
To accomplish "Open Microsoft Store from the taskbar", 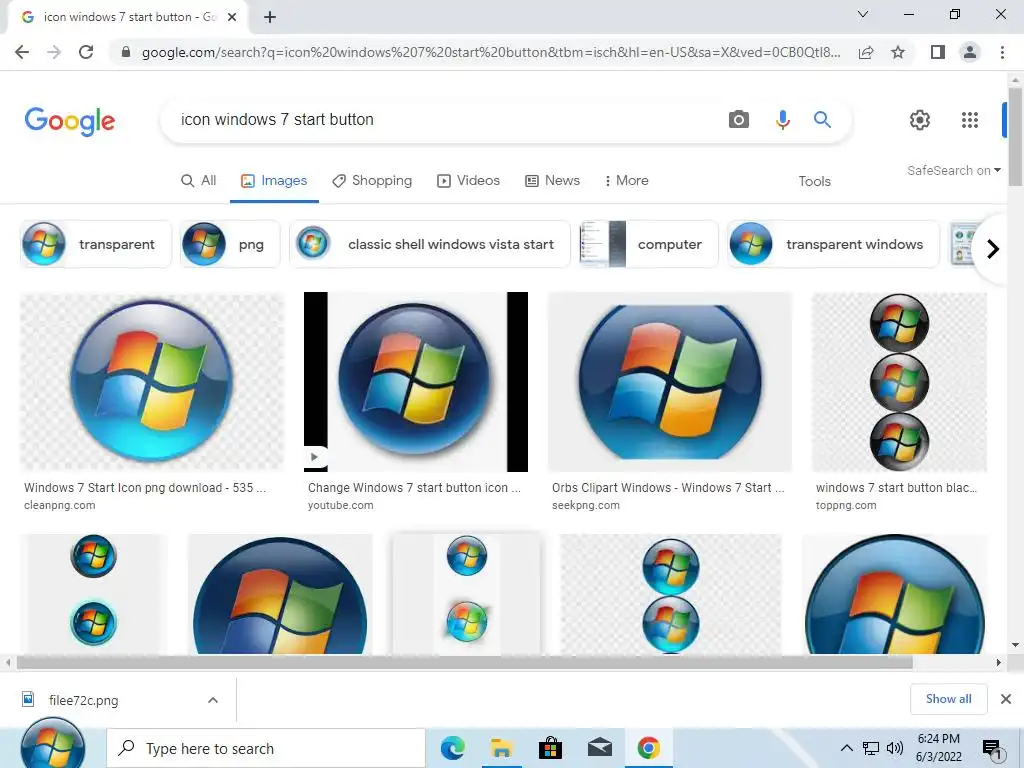I will point(551,748).
